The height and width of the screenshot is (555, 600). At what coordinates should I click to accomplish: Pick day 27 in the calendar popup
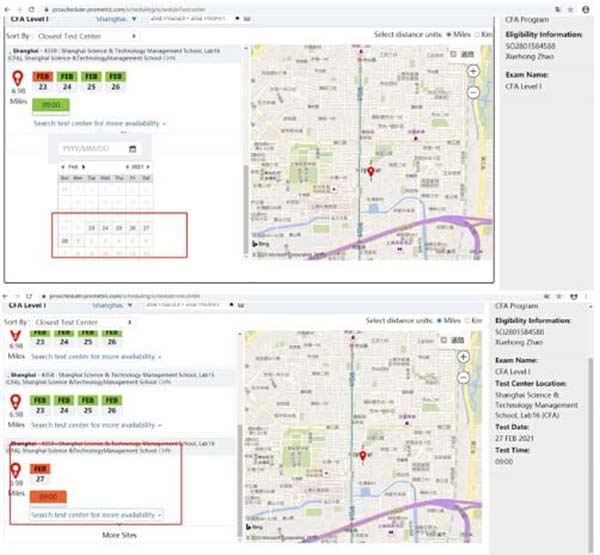pos(146,228)
